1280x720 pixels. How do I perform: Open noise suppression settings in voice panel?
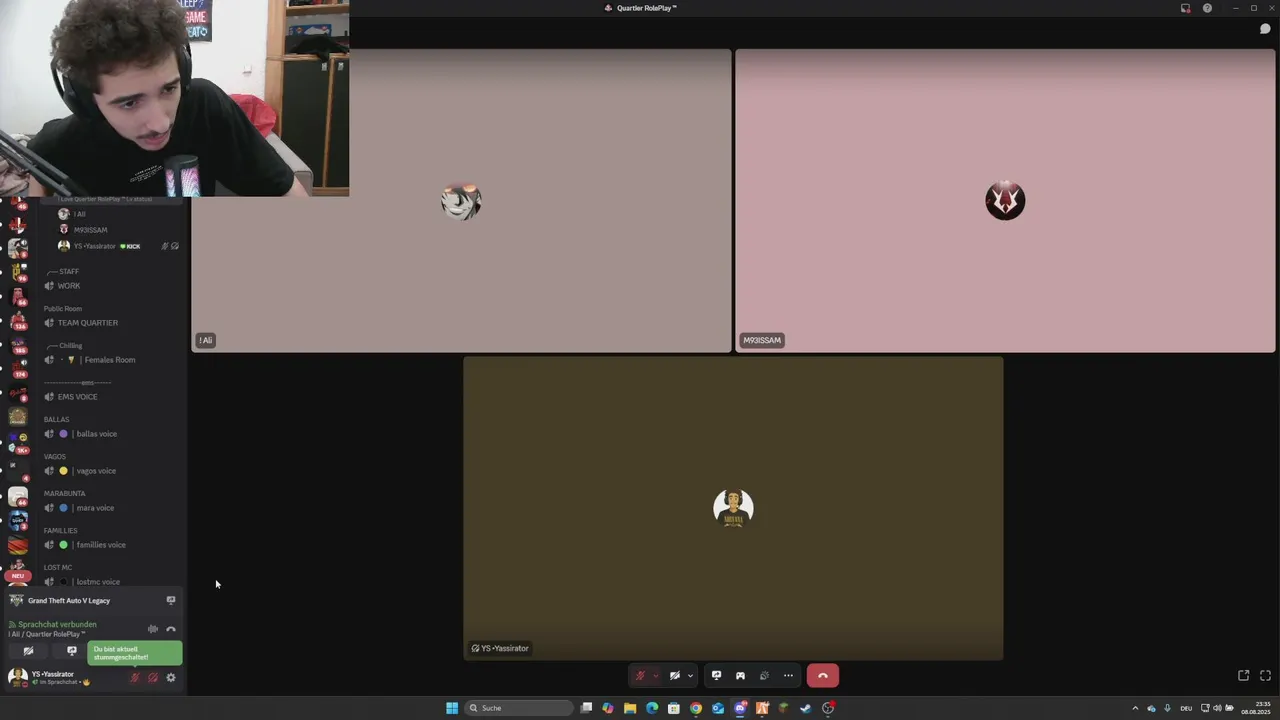tap(153, 629)
